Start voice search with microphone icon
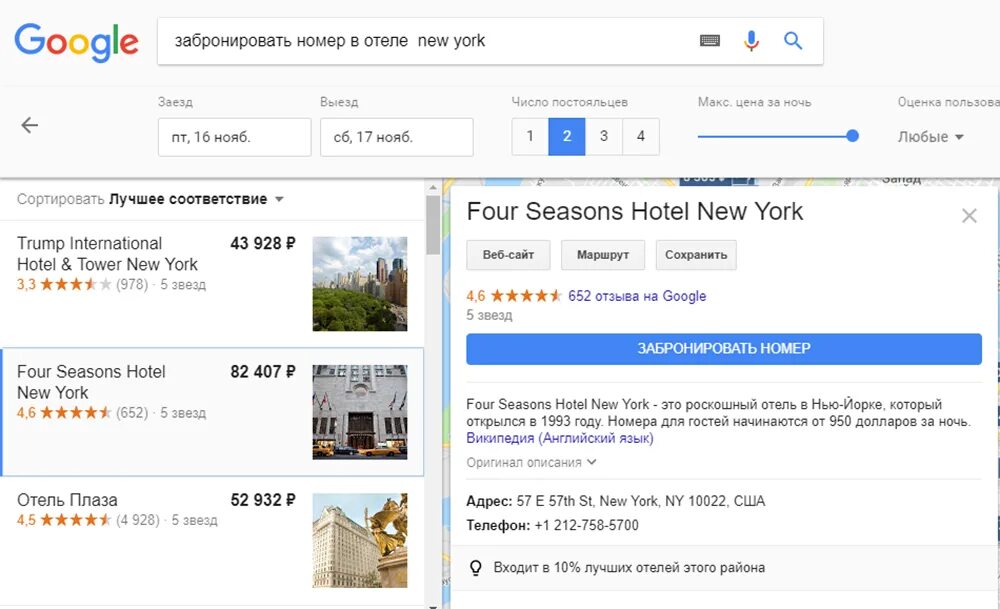 click(751, 41)
